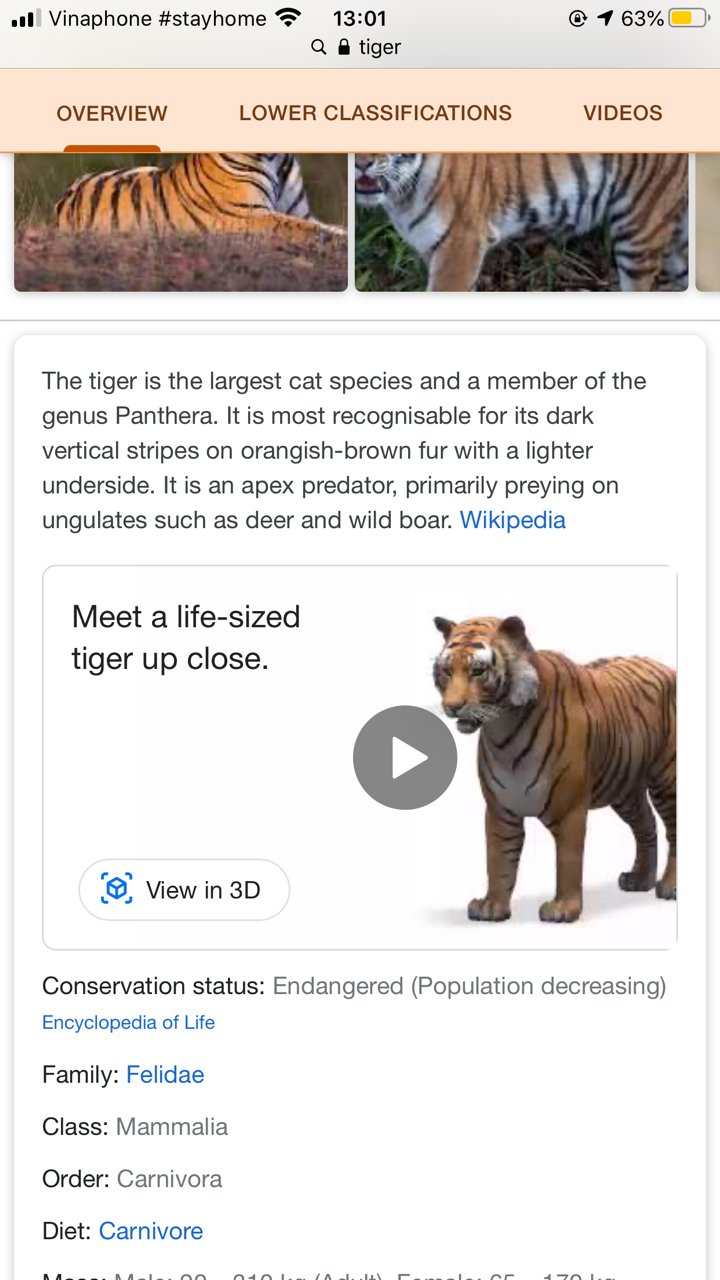Tap the padlock icon beside tiger
Viewport: 720px width, 1280px height.
[345, 47]
